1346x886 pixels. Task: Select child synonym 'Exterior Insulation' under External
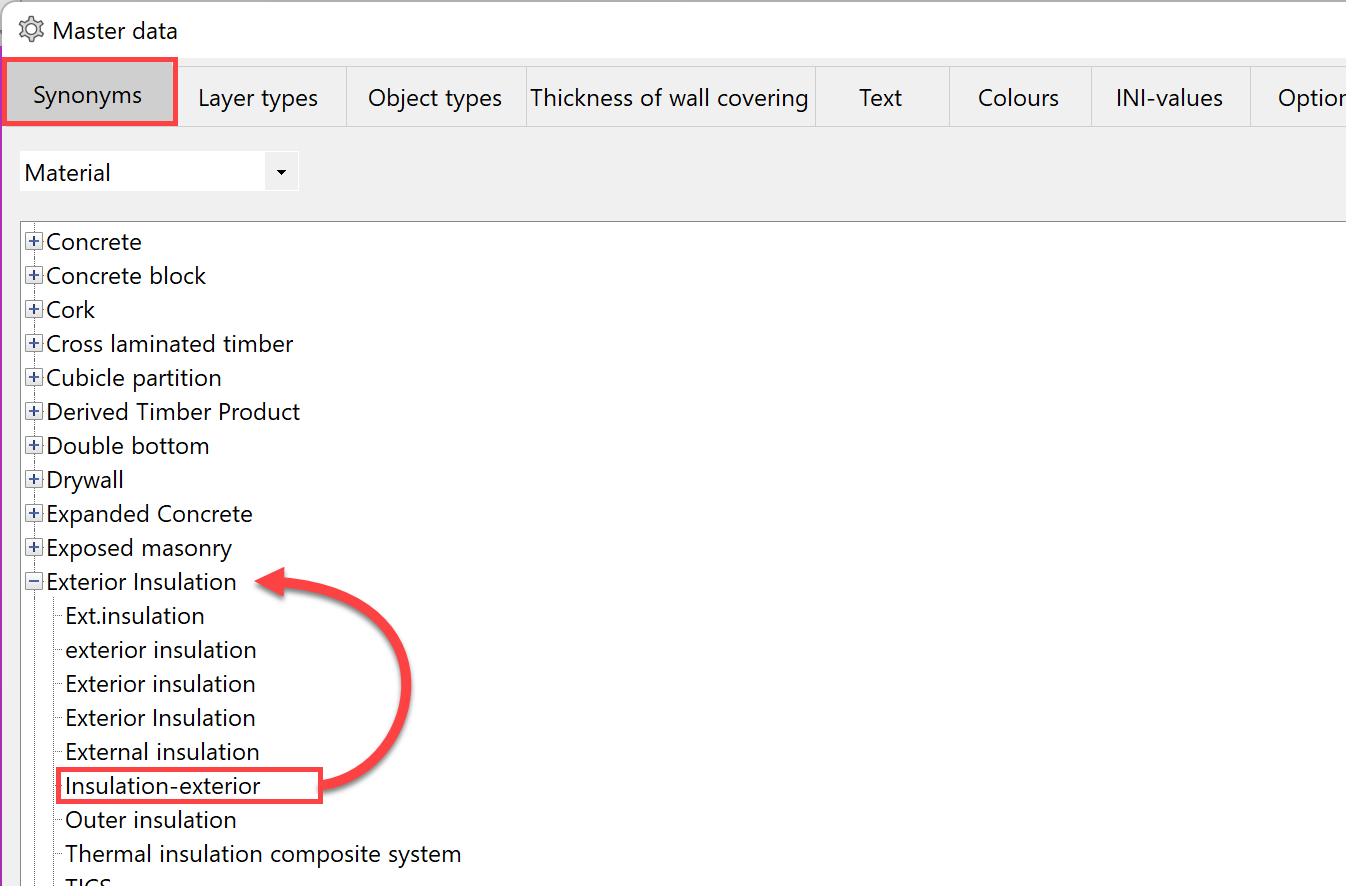(160, 718)
